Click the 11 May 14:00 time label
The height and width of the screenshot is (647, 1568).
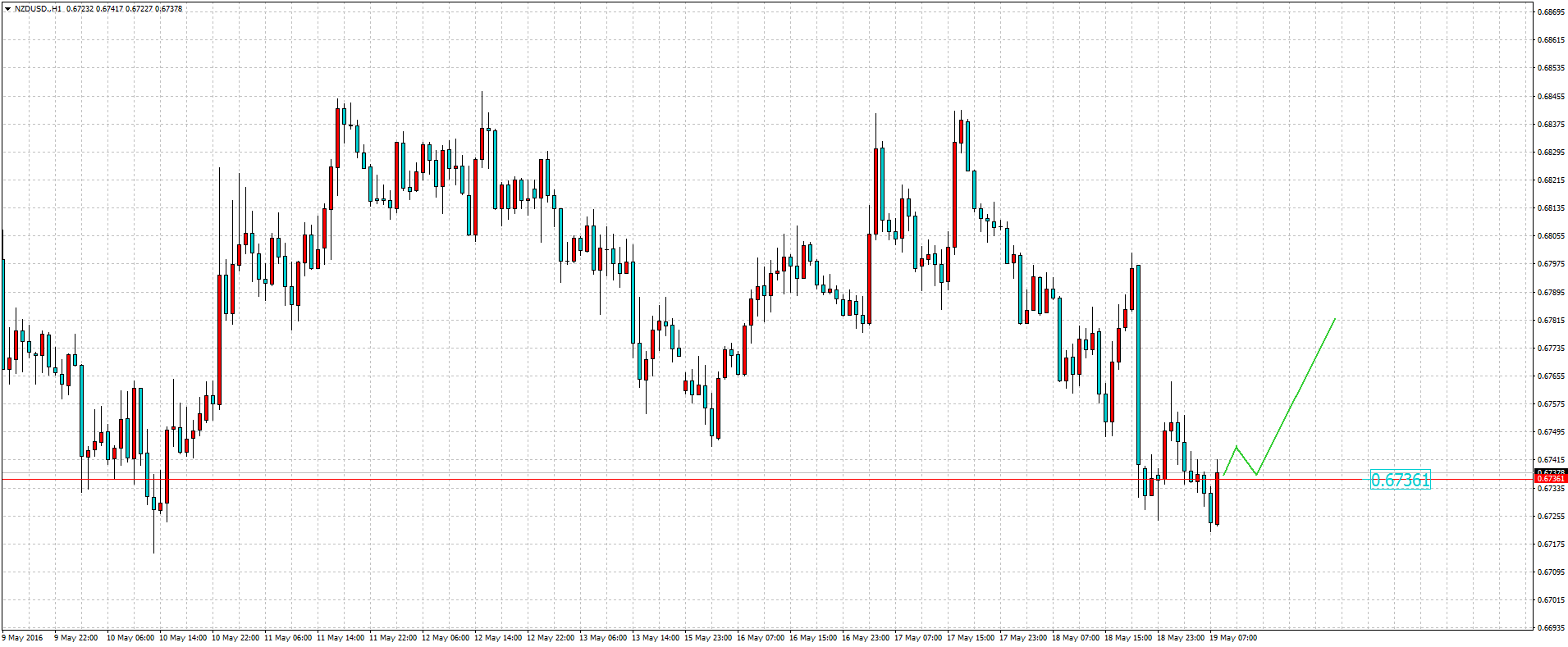(341, 638)
